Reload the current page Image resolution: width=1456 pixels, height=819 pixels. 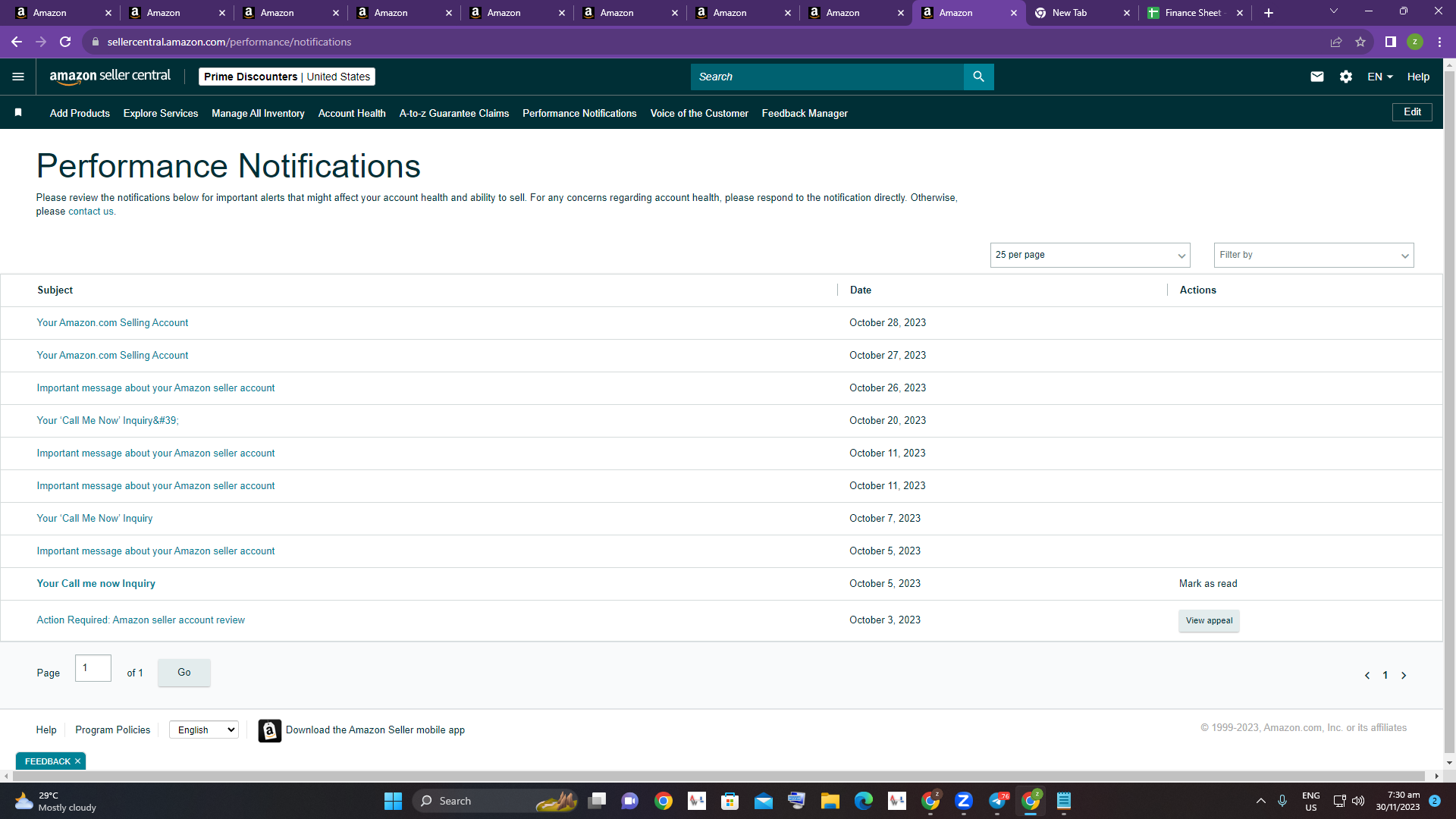[65, 42]
